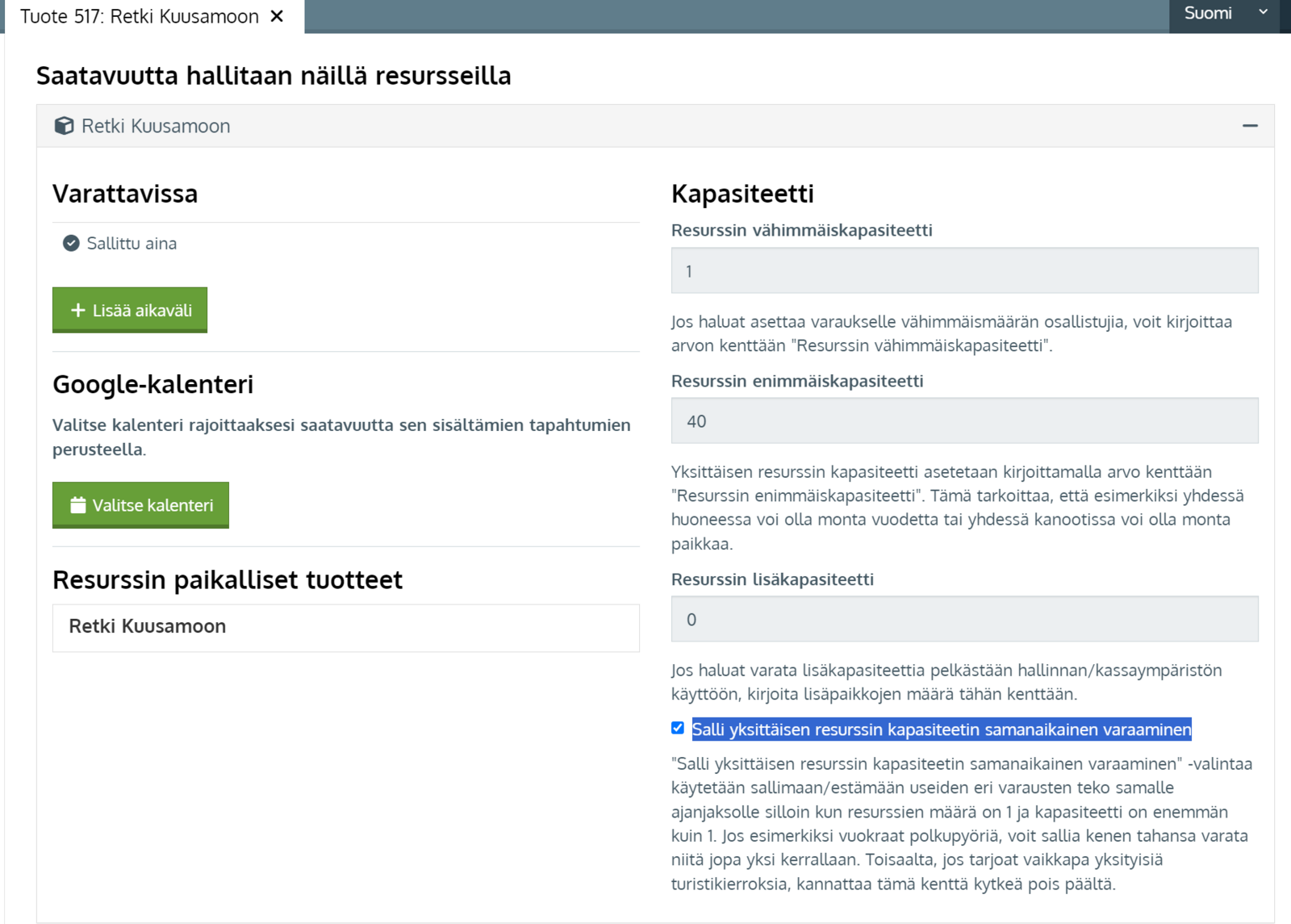Click the Google-kalenteri section heading
Viewport: 1291px width, 924px height.
pos(153,384)
